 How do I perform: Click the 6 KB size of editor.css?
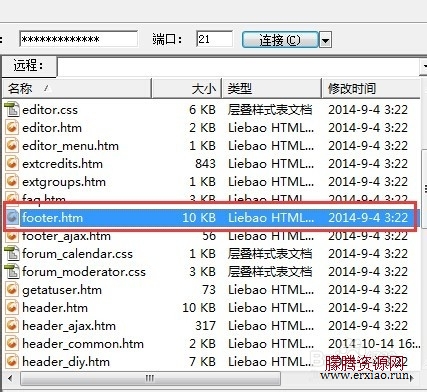tap(203, 110)
